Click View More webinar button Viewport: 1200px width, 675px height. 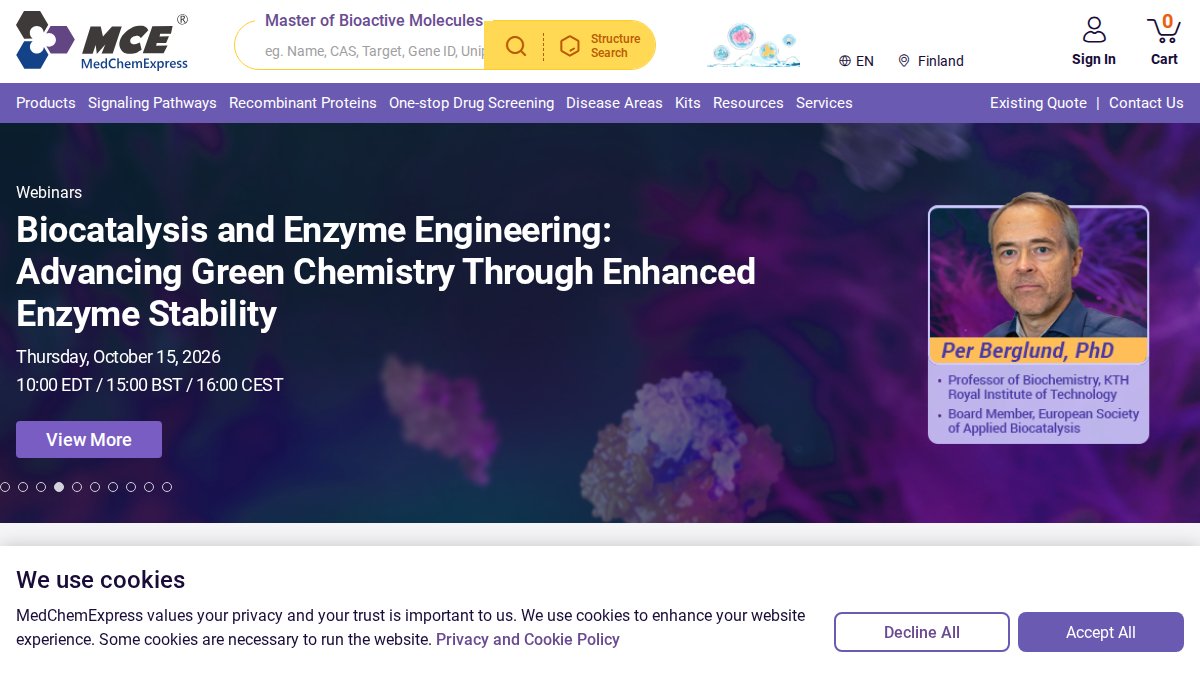click(89, 439)
